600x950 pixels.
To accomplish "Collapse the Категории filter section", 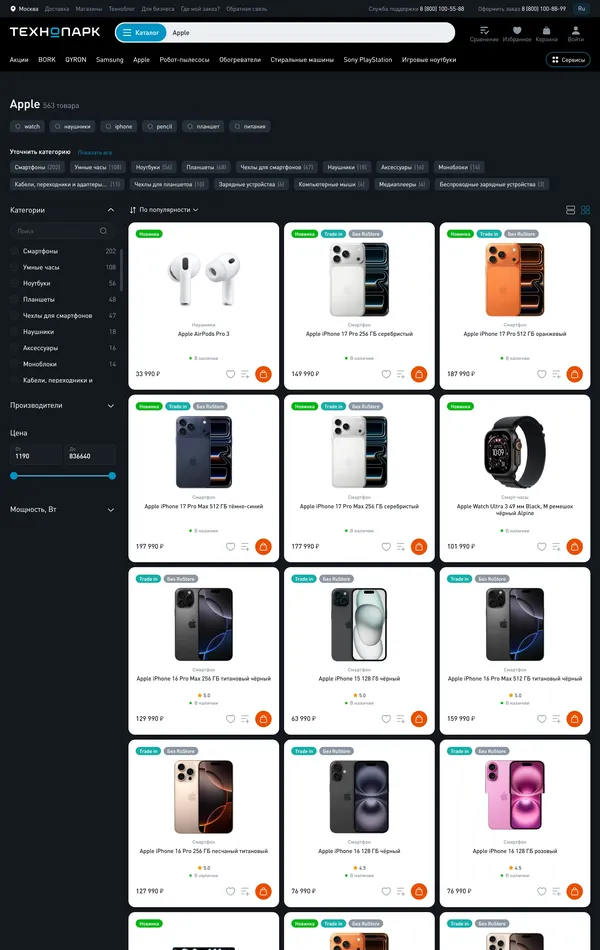I will (x=110, y=211).
